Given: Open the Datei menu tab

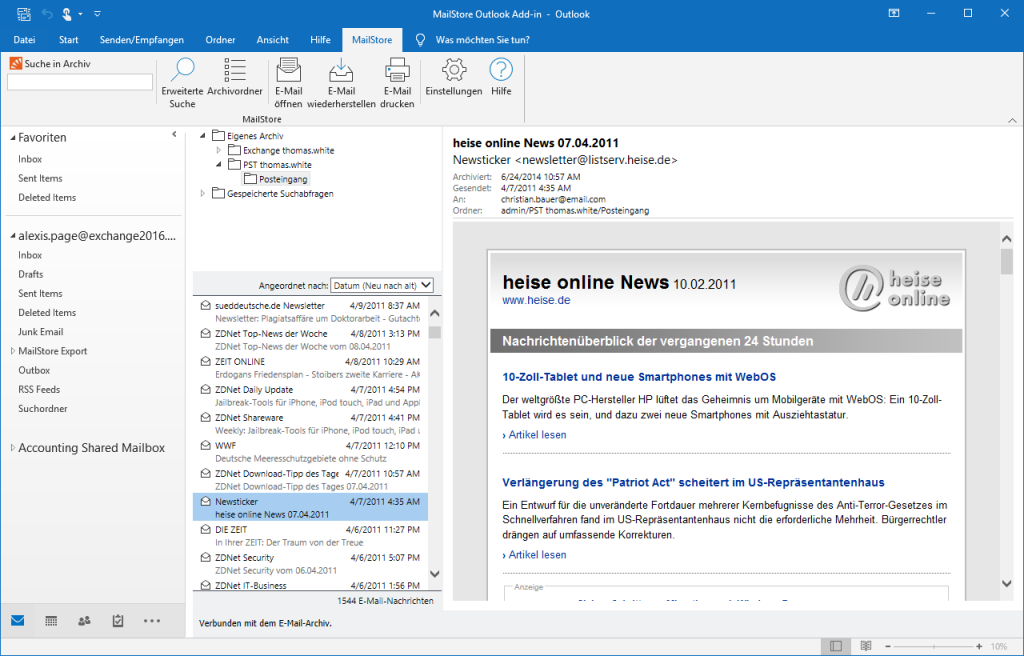Looking at the screenshot, I should [x=25, y=40].
